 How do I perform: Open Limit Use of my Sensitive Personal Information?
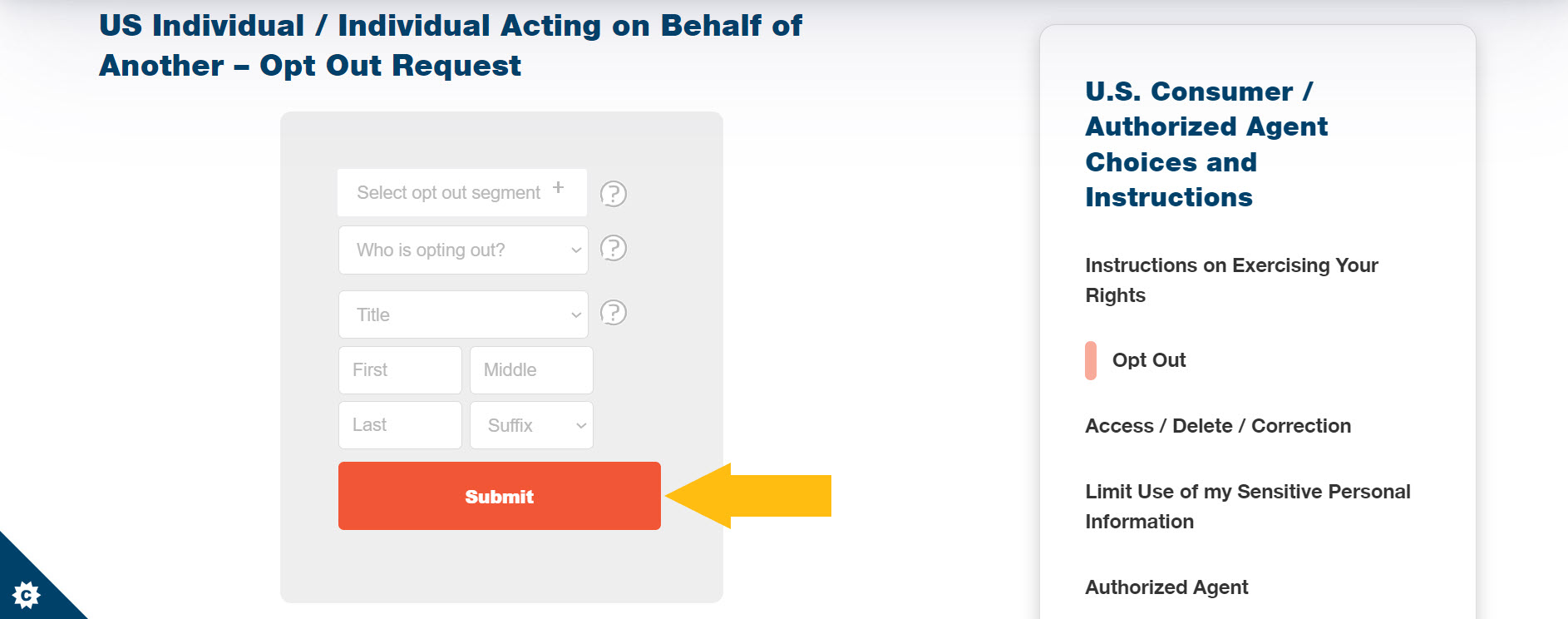pyautogui.click(x=1248, y=507)
